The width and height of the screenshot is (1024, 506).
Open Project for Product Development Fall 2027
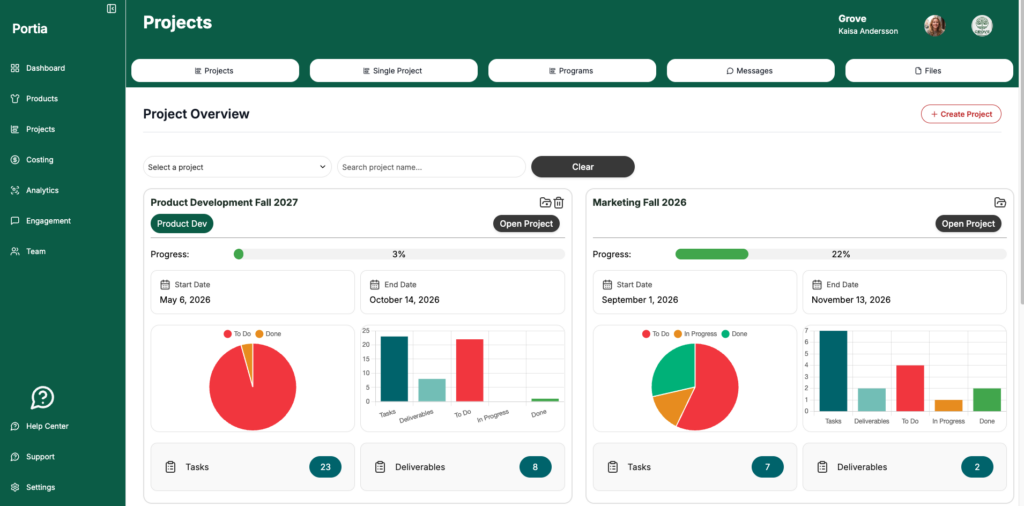click(x=526, y=223)
